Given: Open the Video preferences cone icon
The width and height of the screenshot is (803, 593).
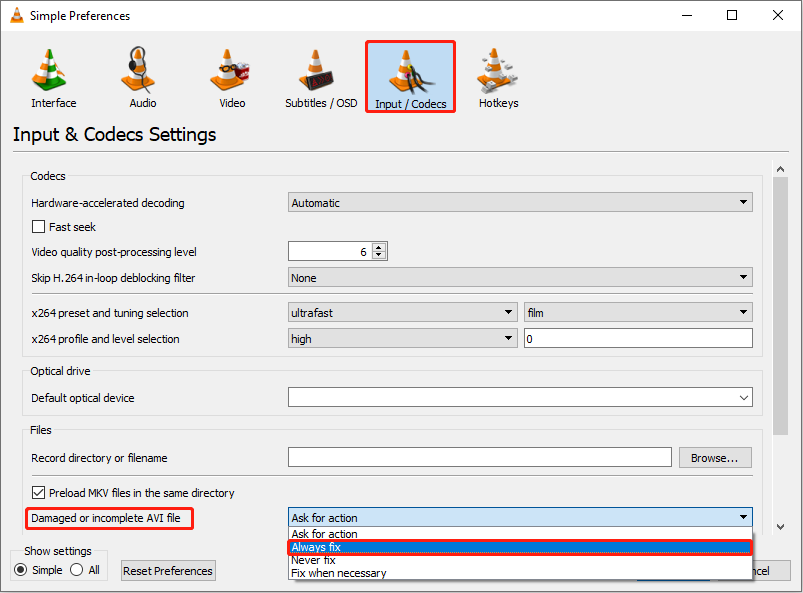Looking at the screenshot, I should pos(229,70).
